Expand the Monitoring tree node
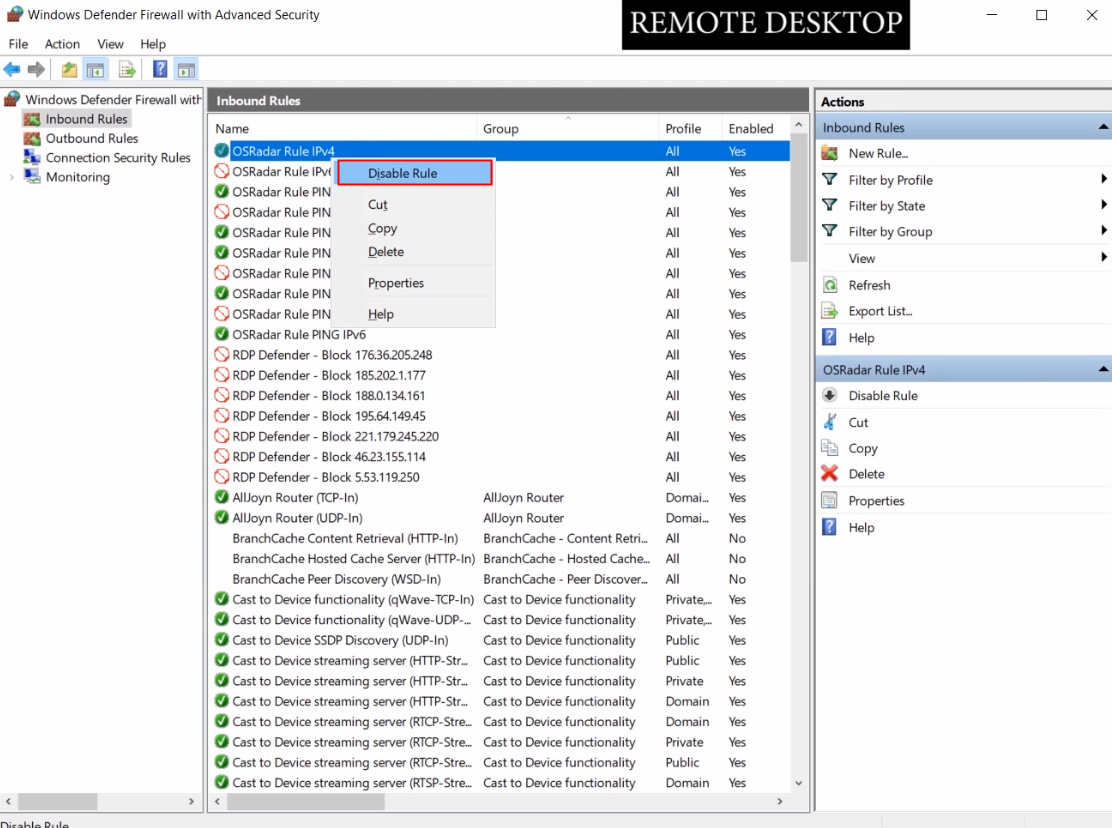Image resolution: width=1112 pixels, height=828 pixels. (11, 177)
